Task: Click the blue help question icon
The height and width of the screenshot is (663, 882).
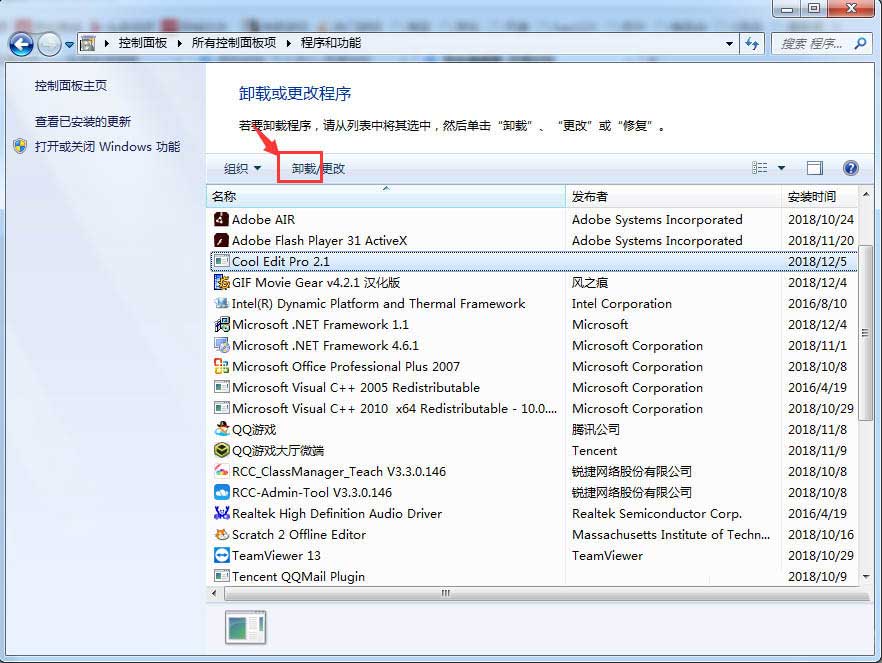Action: click(850, 168)
